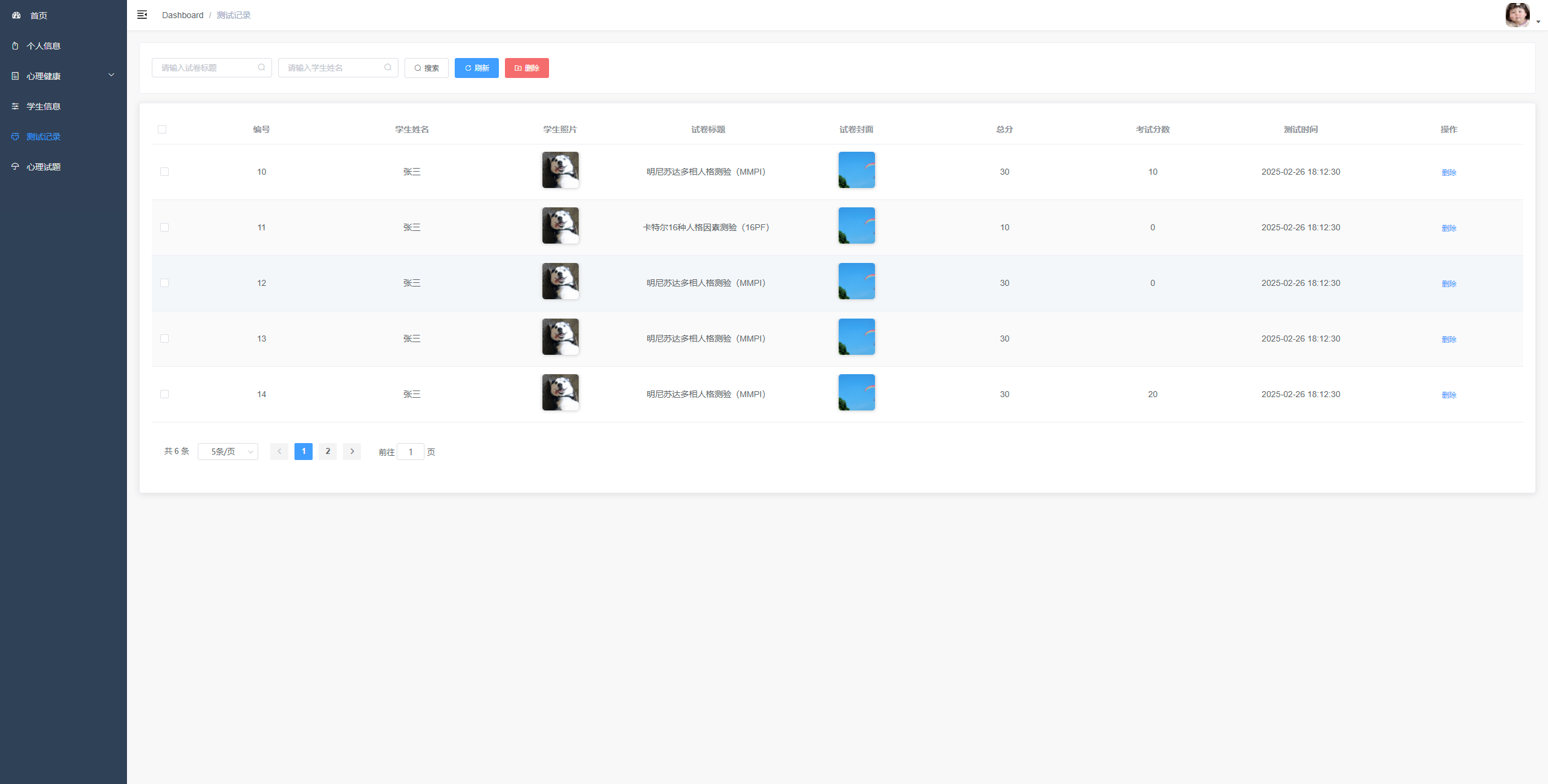
Task: Delete record 10 via its 删除 link
Action: pos(1449,172)
